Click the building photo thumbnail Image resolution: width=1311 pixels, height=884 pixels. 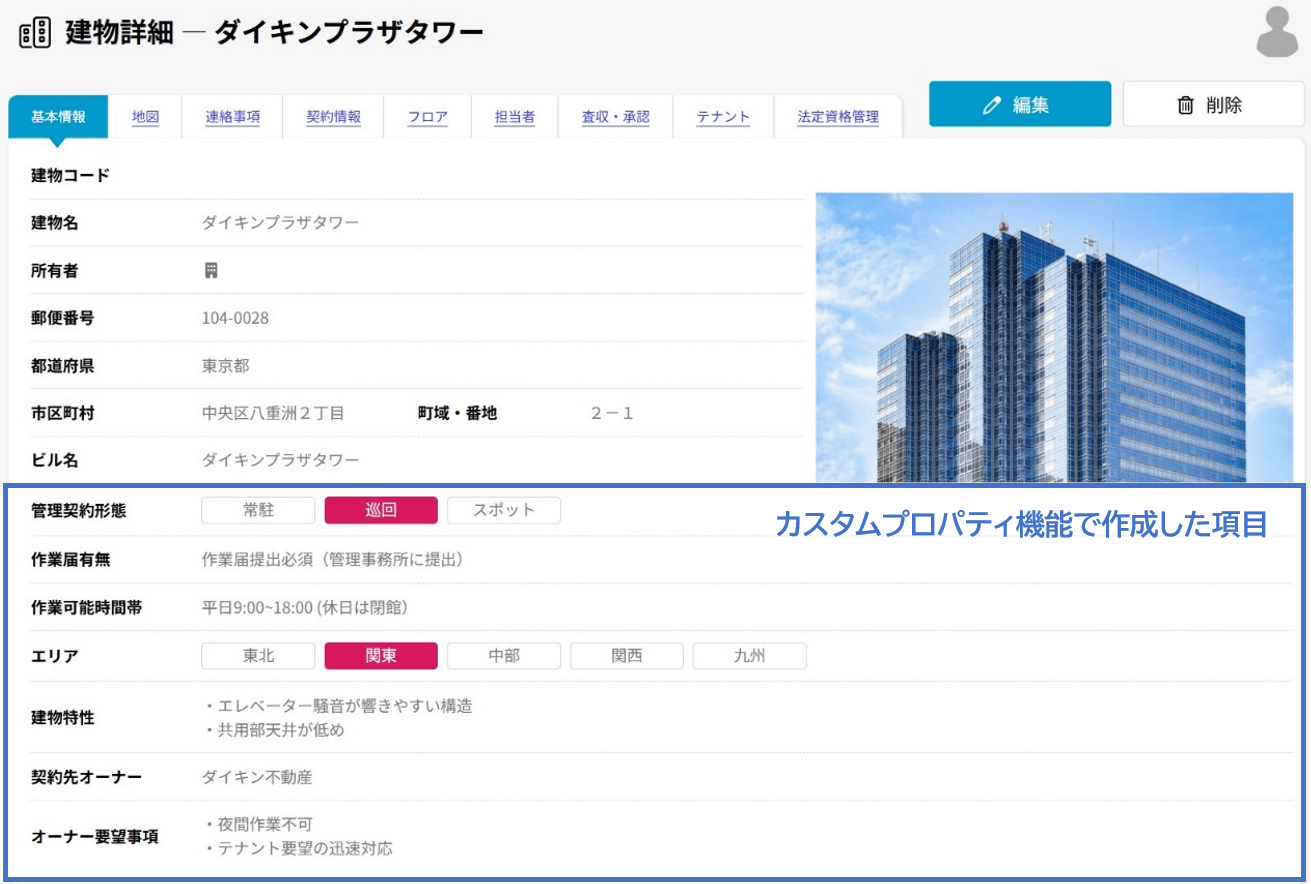1054,337
